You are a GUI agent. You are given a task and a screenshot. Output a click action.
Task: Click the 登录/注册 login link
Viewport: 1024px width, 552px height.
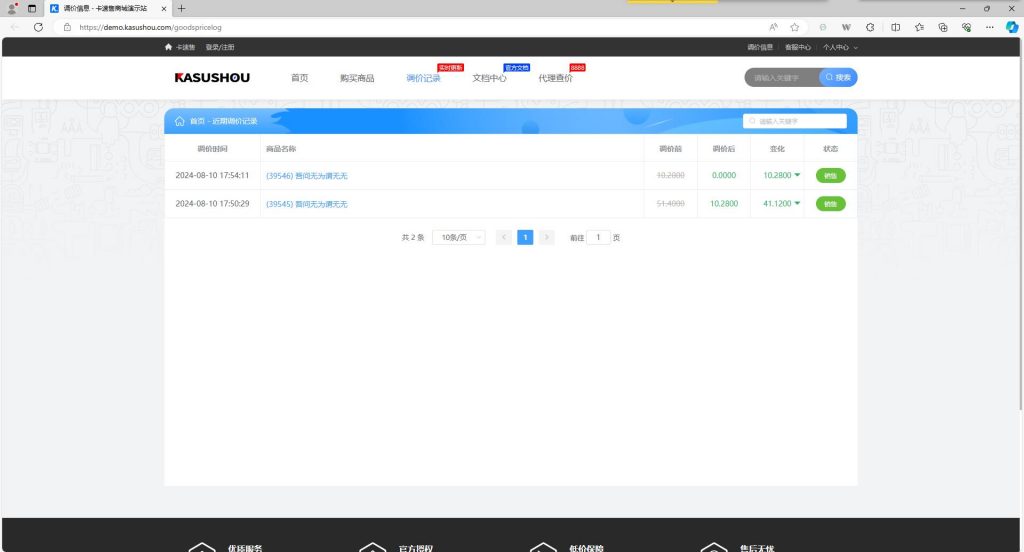(x=219, y=47)
